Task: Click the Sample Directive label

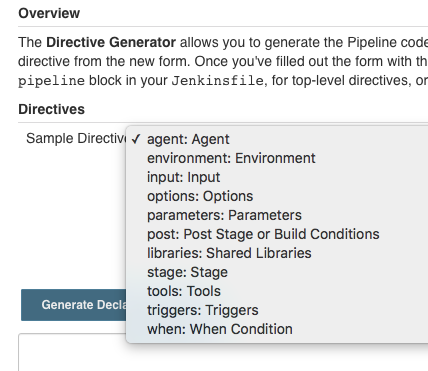Action: point(76,138)
